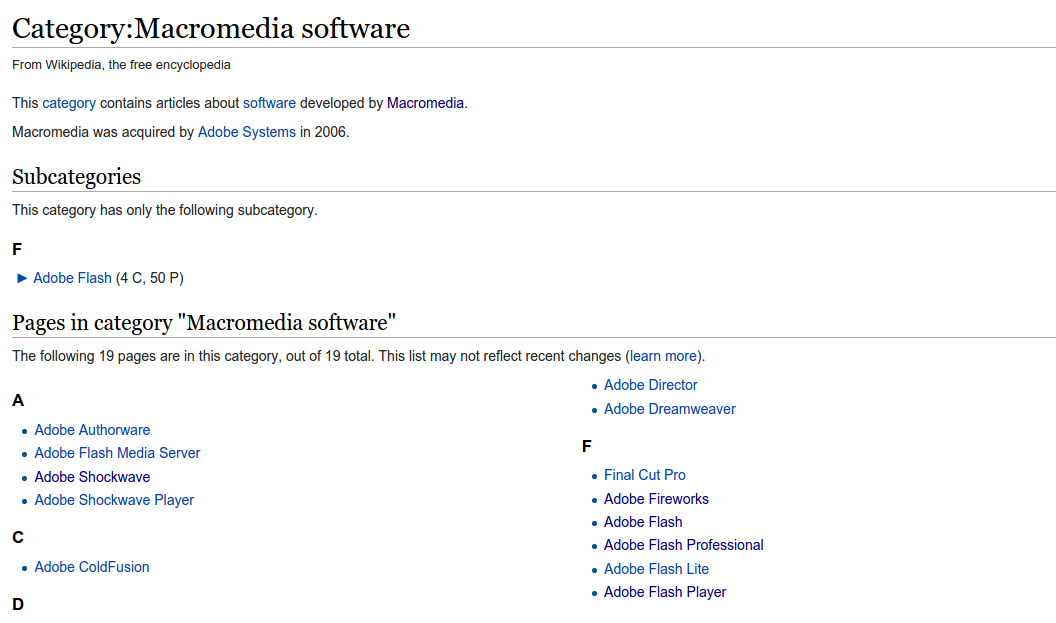Open Adobe ColdFusion page
1056x623 pixels.
[x=92, y=567]
